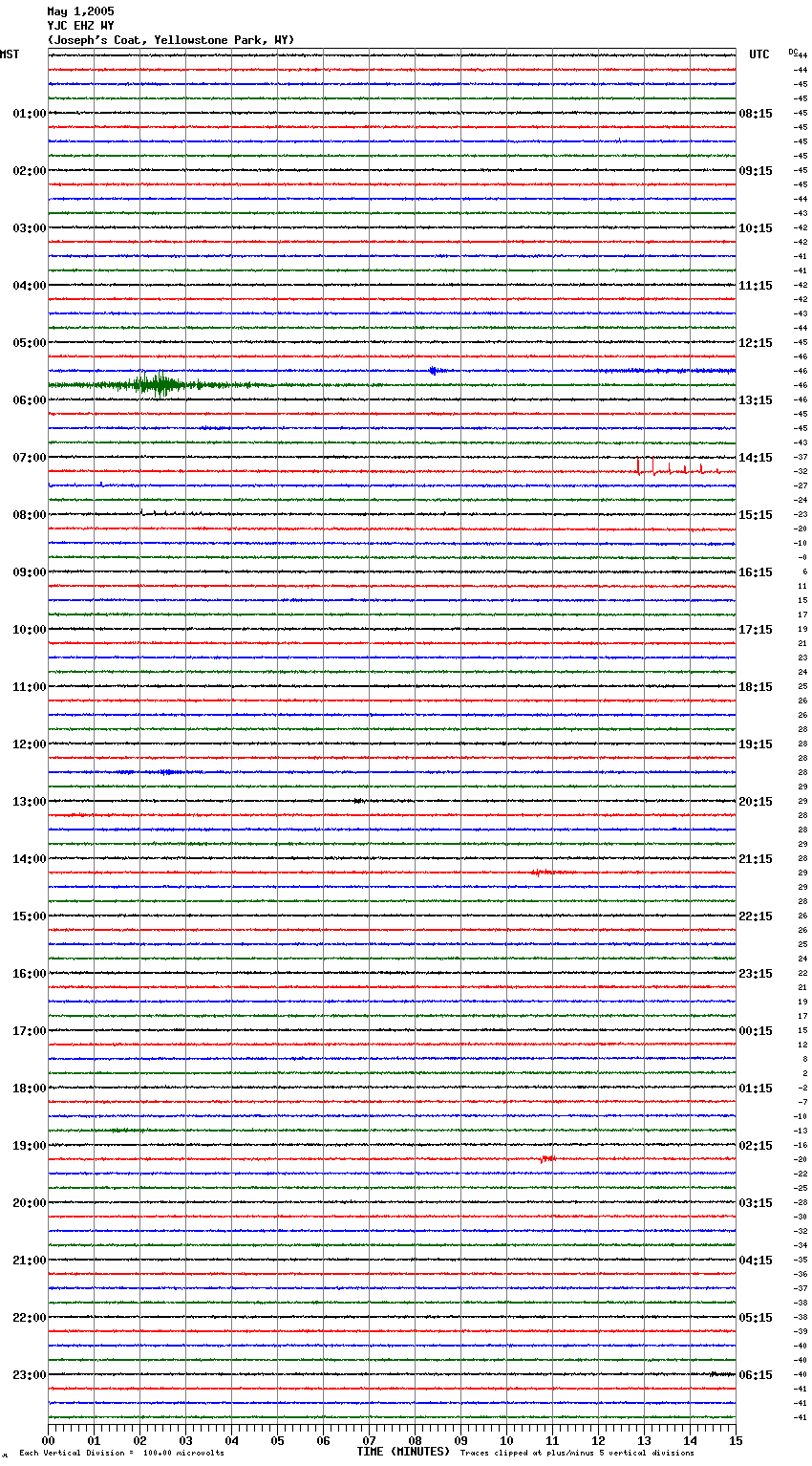This screenshot has width=812, height=1466.
Task: Select the 11:00 MST time label
Action: (29, 687)
